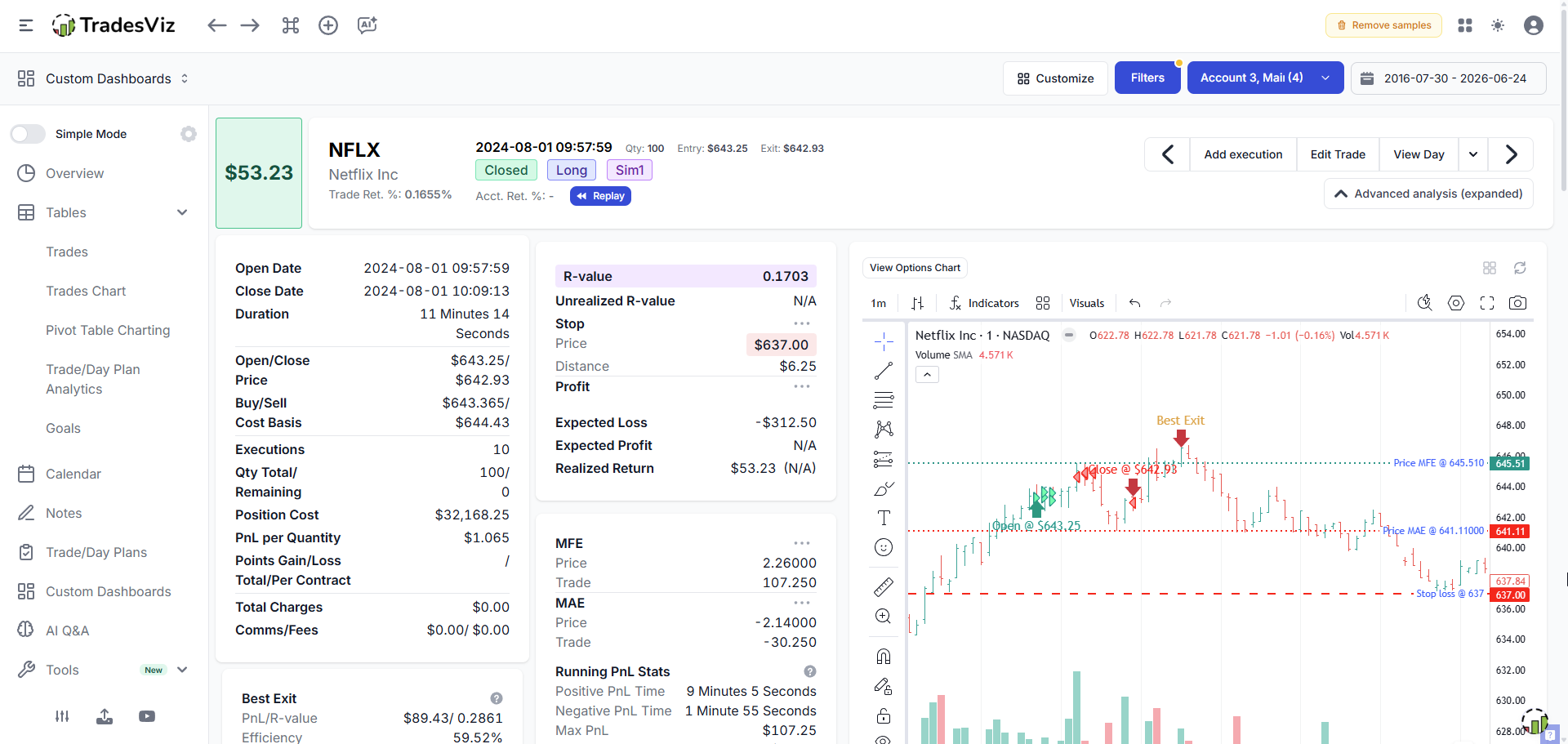This screenshot has width=1568, height=744.
Task: Click Remove samples button
Action: (x=1383, y=25)
